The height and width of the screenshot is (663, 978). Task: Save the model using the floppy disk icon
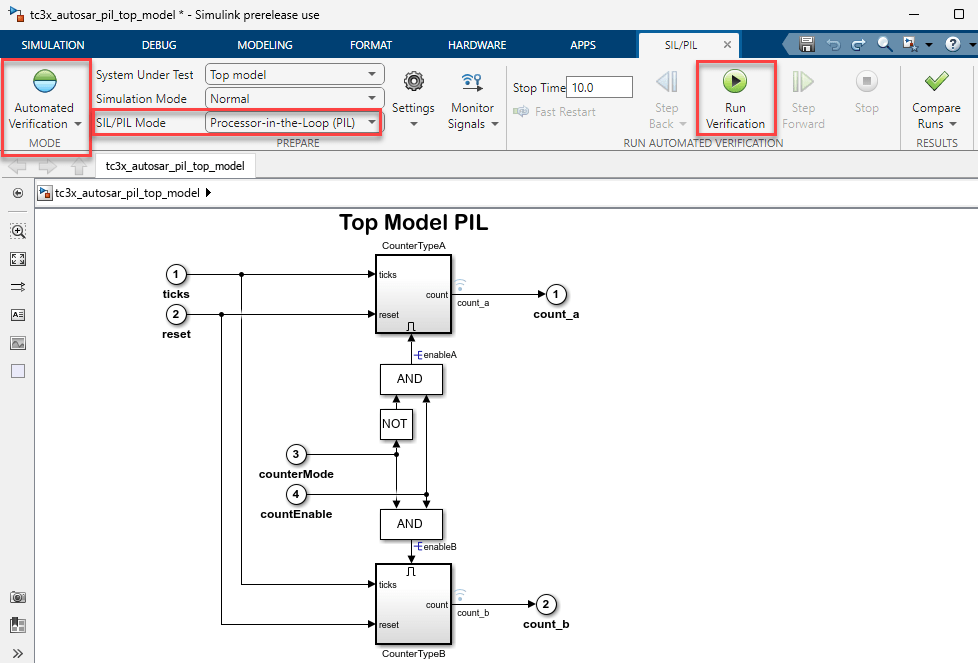(x=807, y=45)
